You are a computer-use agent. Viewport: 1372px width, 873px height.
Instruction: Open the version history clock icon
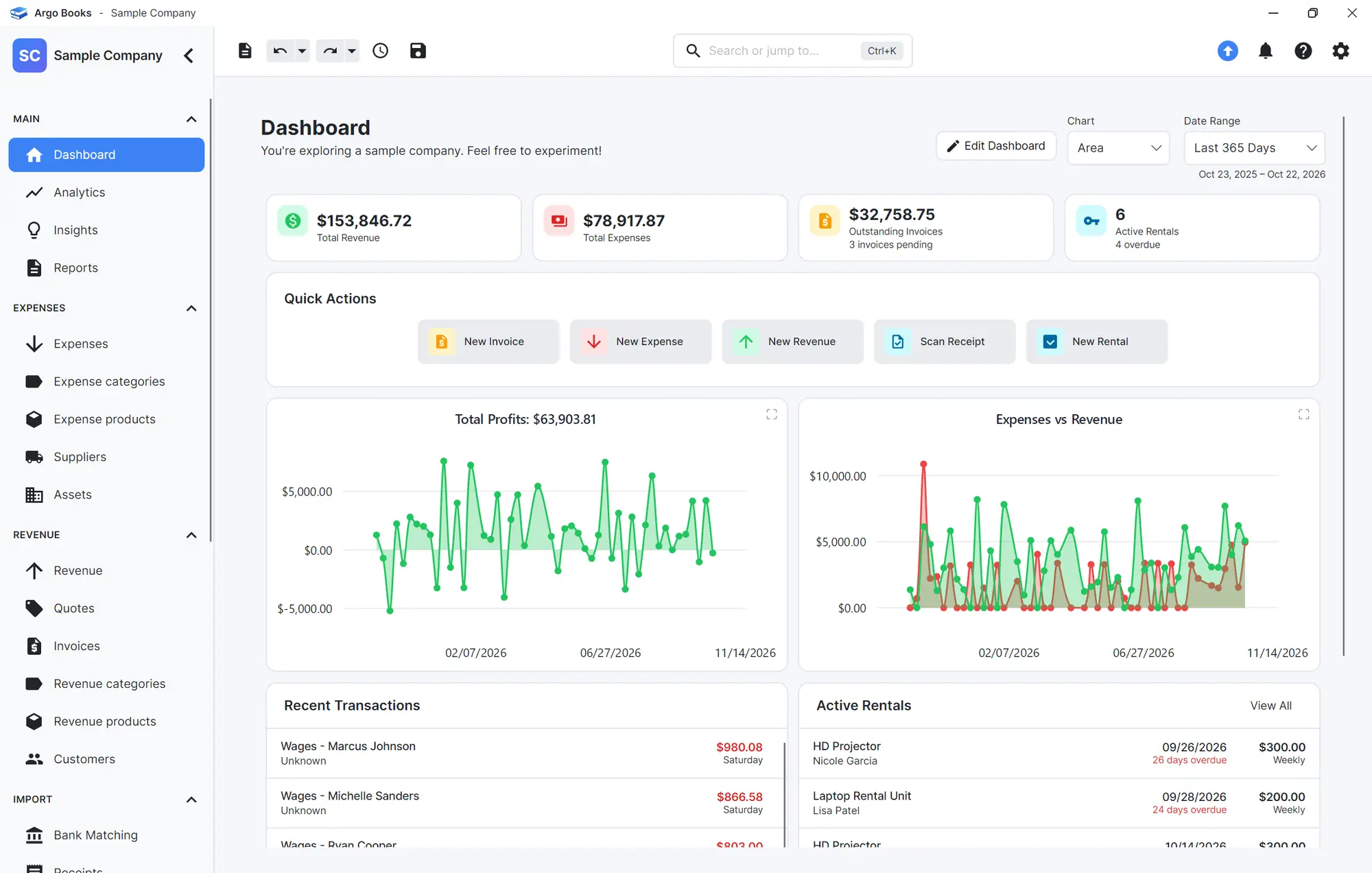coord(380,51)
